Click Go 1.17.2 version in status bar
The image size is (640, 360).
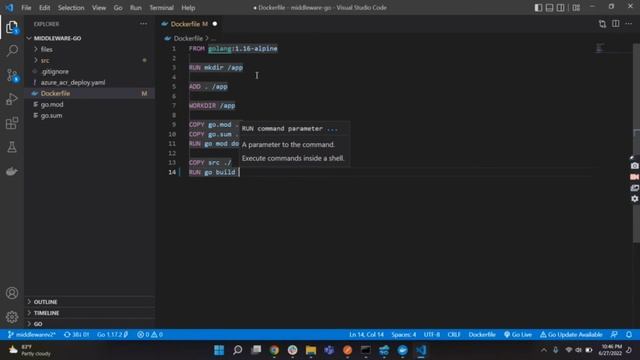[x=112, y=334]
